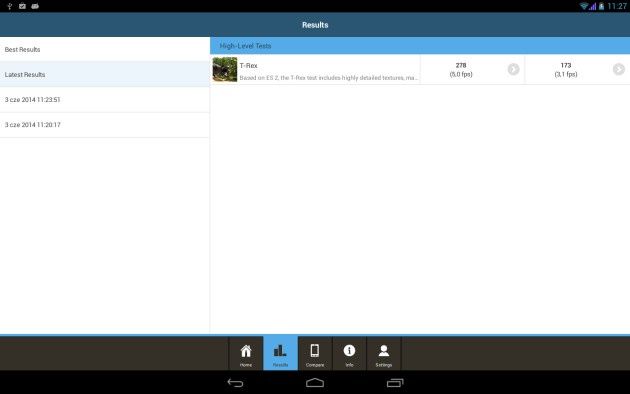This screenshot has width=630, height=394.
Task: Click the T-Rex test thumbnail
Action: (x=225, y=69)
